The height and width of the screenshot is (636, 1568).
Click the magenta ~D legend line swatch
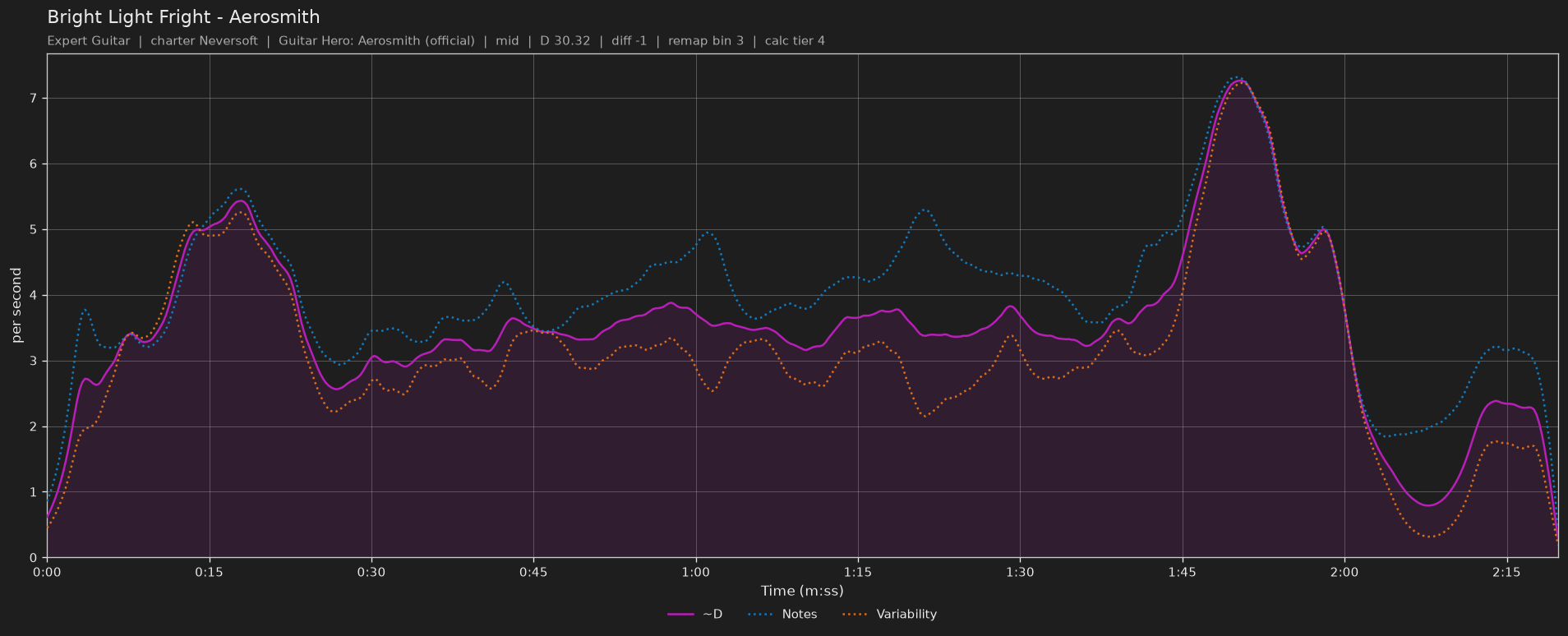click(x=681, y=614)
